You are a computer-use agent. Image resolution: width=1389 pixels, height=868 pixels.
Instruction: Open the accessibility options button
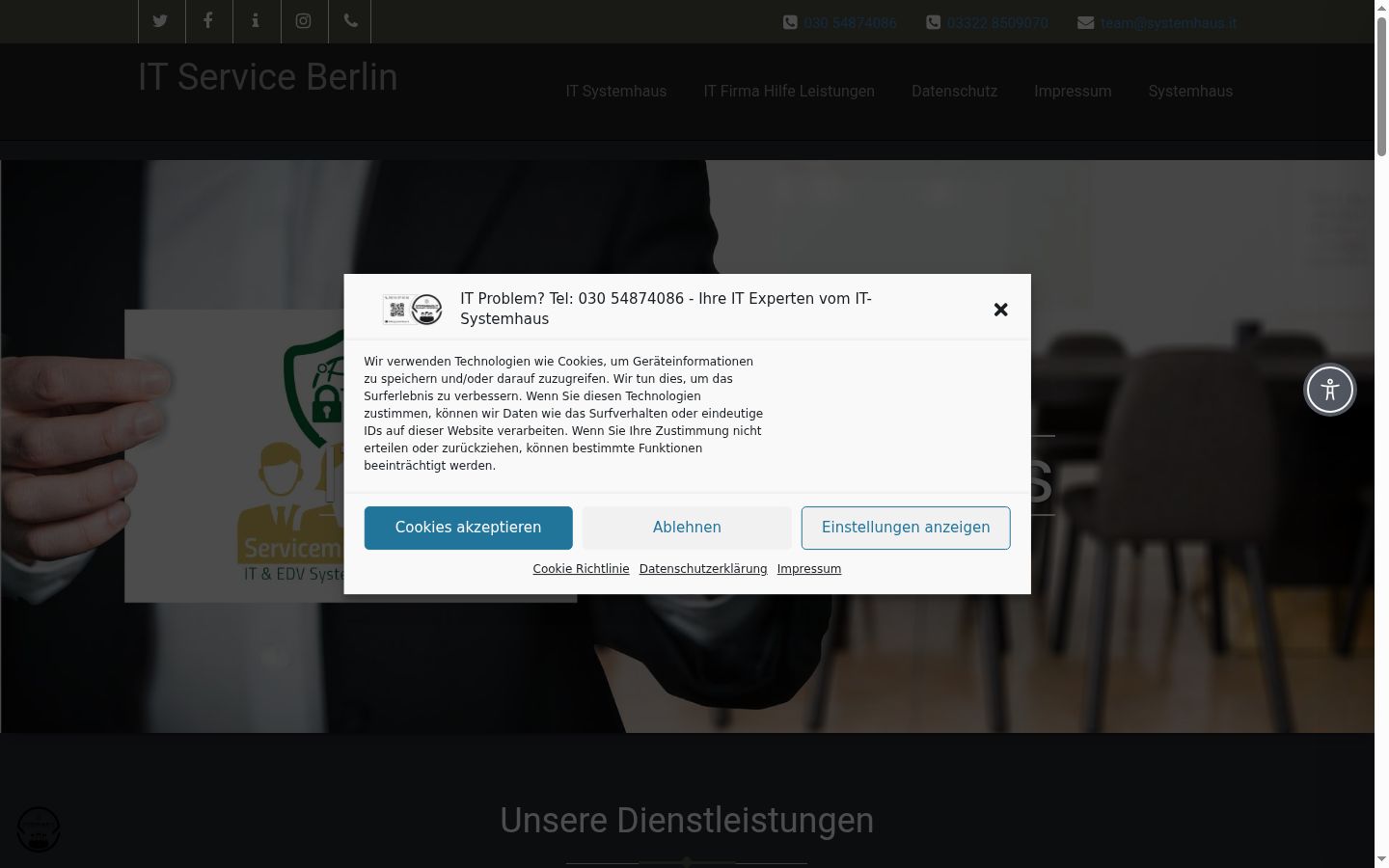(1330, 390)
